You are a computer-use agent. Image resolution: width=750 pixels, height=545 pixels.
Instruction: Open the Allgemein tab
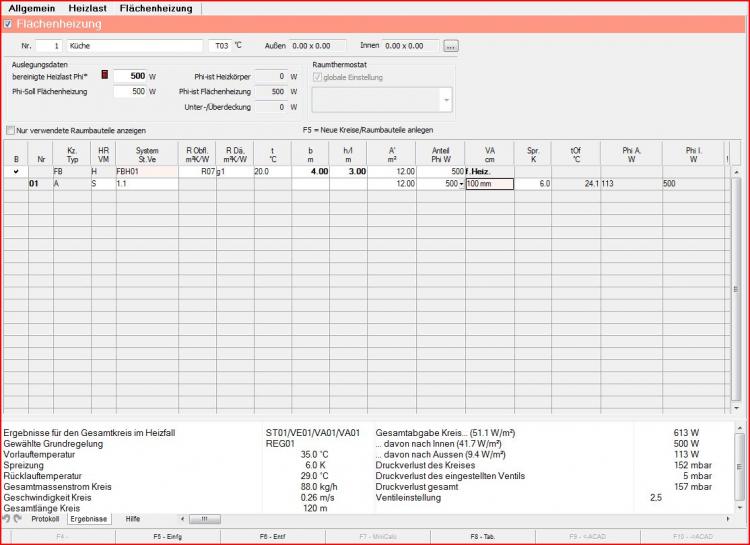pyautogui.click(x=32, y=8)
